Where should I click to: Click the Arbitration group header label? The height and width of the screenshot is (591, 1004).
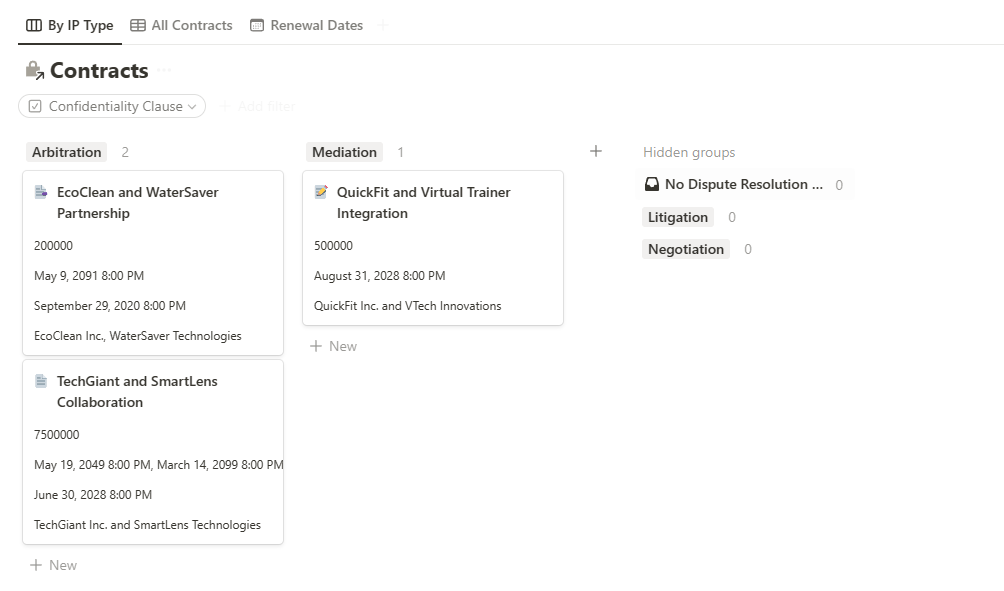67,152
